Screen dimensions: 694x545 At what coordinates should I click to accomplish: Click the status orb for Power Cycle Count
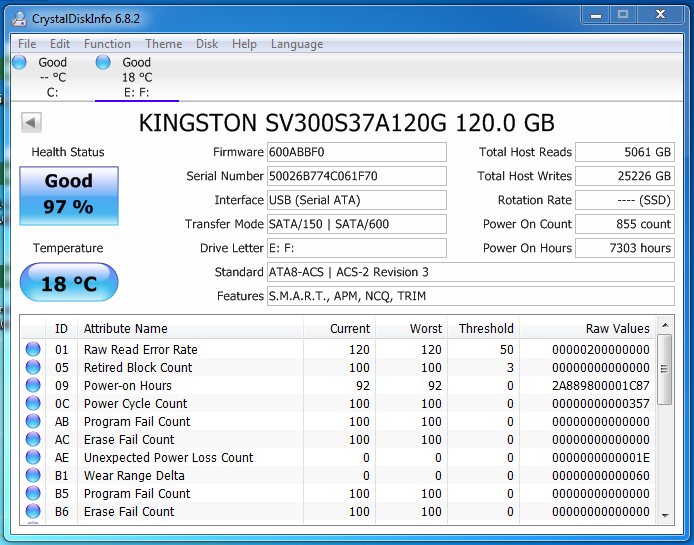coord(33,403)
